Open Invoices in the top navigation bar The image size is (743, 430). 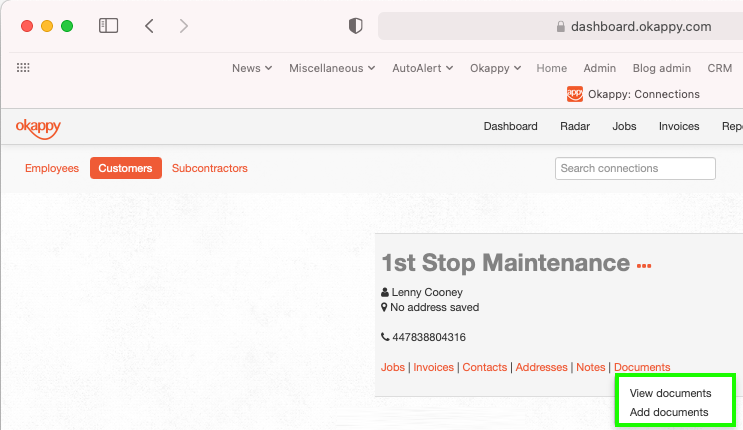679,126
